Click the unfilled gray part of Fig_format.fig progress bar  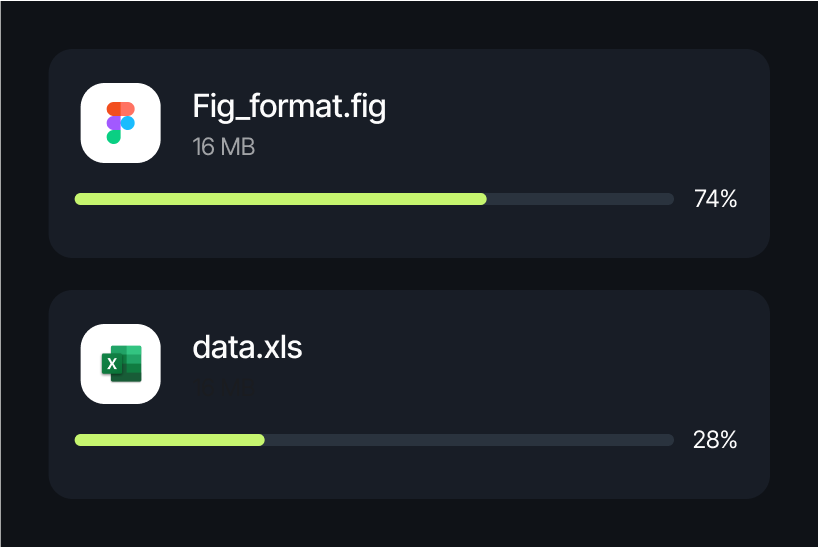pos(580,199)
